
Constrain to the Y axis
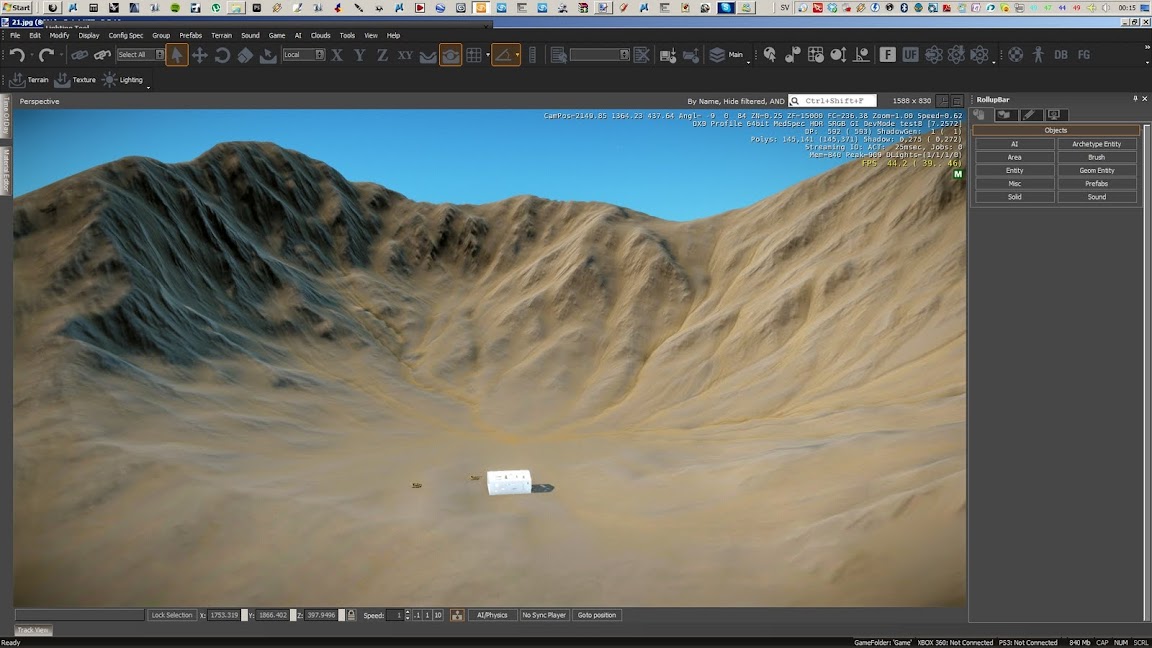(359, 55)
